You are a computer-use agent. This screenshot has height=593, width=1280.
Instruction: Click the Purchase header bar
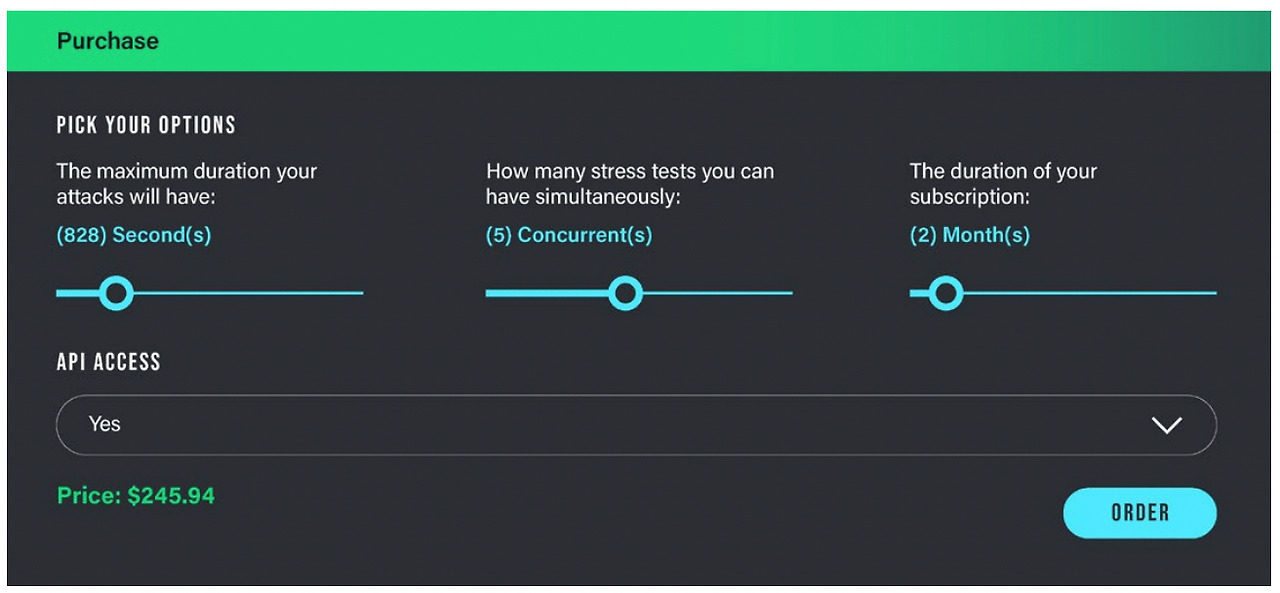point(107,40)
